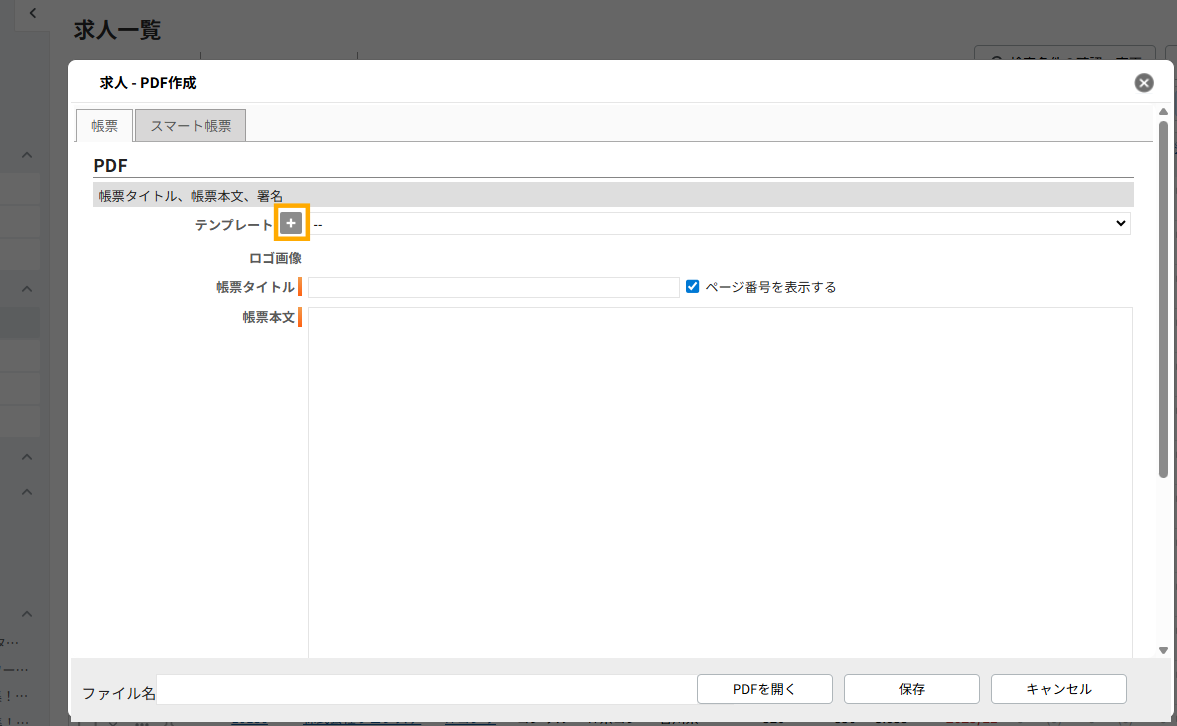The height and width of the screenshot is (726, 1177).
Task: Switch to the 帳票 tab
Action: (x=105, y=126)
